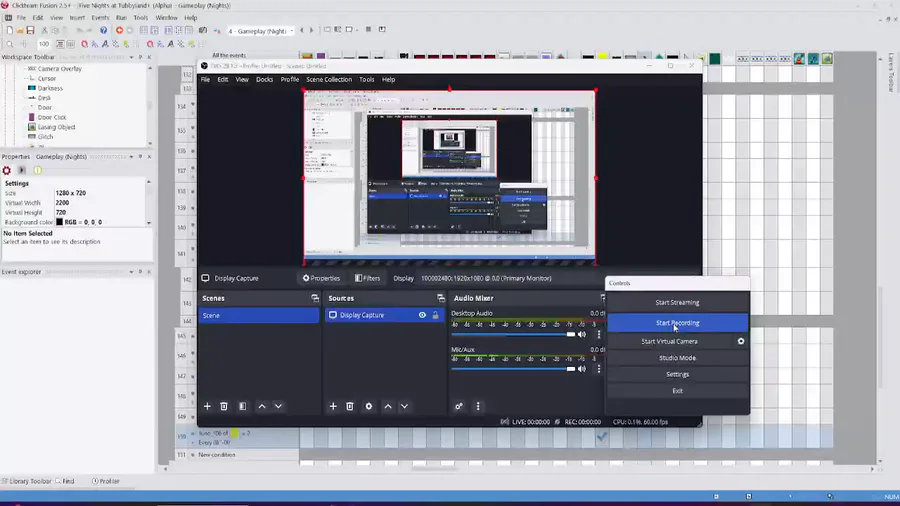900x506 pixels.
Task: Adjust Mic/Aux volume slider
Action: (513, 369)
